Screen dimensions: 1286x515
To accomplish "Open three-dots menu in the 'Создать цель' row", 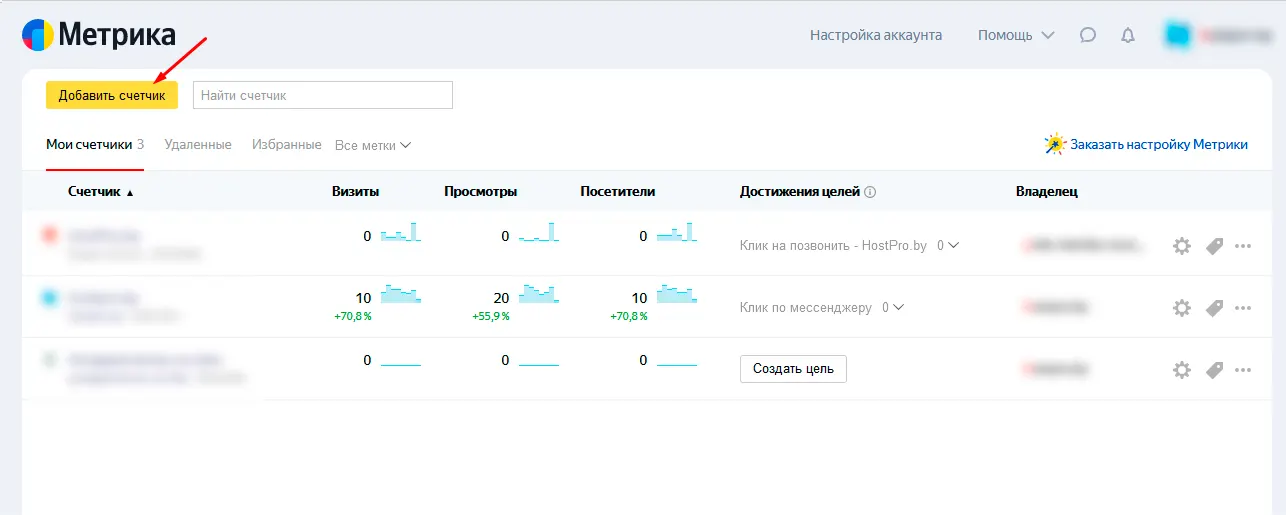I will tap(1243, 370).
